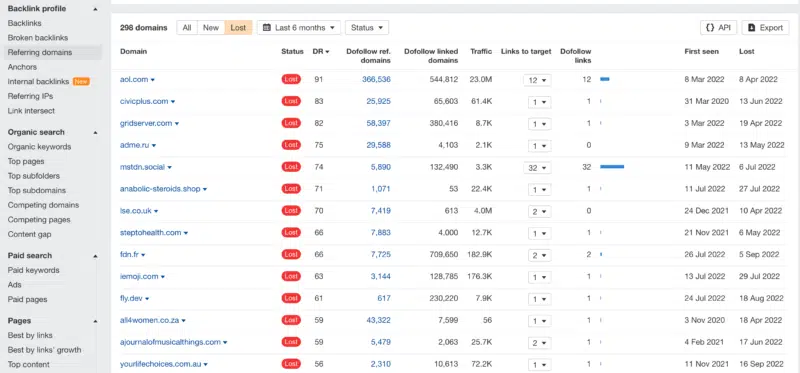This screenshot has width=800, height=373.
Task: Expand the aol.com domain menu
Action: coord(153,80)
